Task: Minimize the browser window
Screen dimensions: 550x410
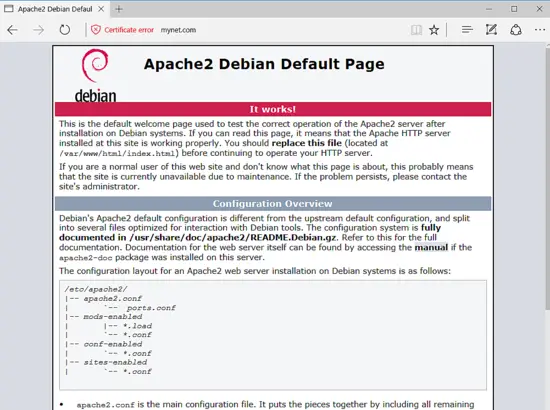Action: click(x=489, y=9)
